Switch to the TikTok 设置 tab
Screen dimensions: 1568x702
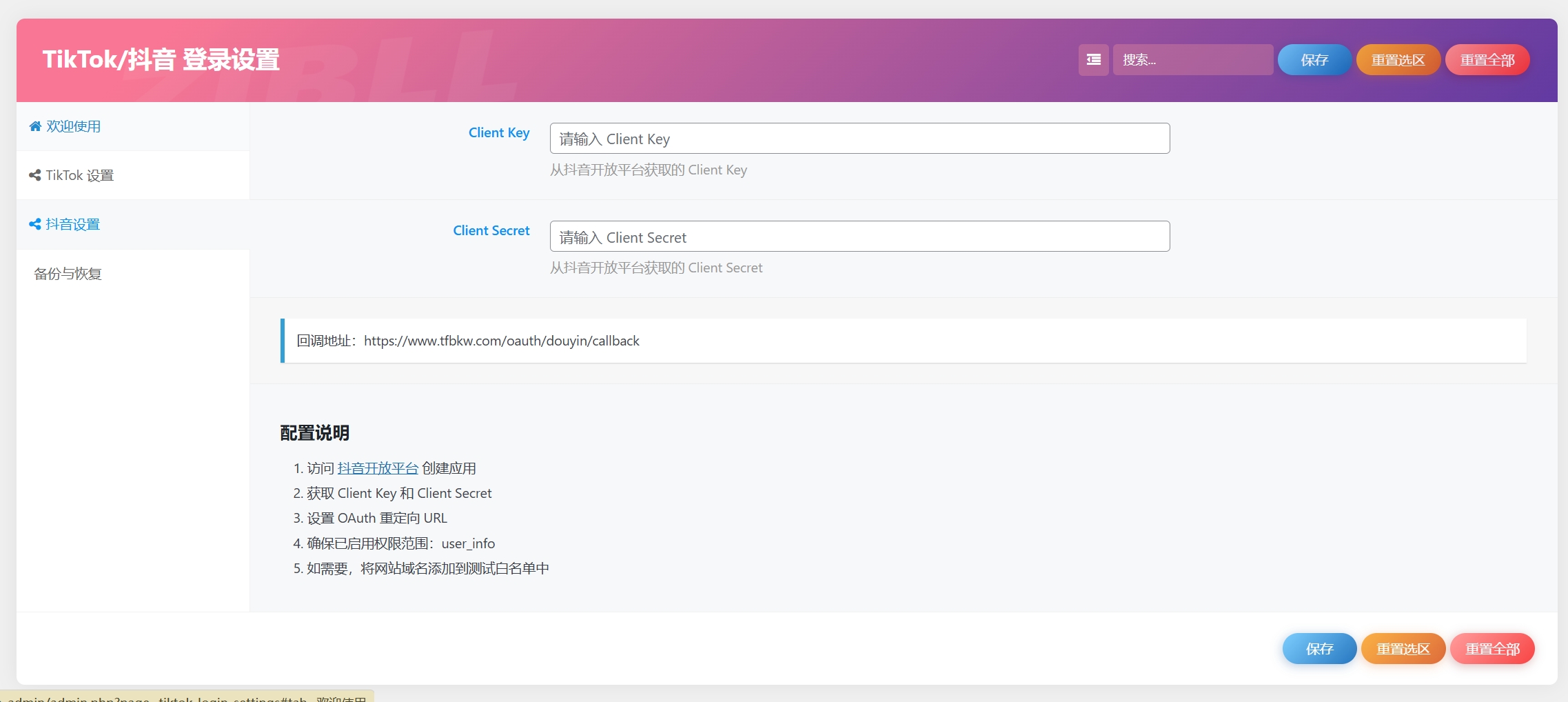[x=133, y=175]
